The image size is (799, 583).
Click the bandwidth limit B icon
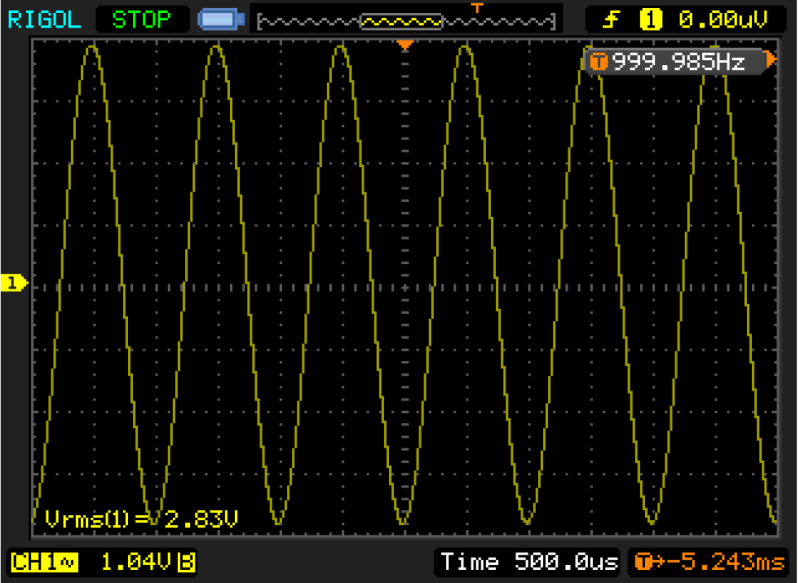click(186, 563)
